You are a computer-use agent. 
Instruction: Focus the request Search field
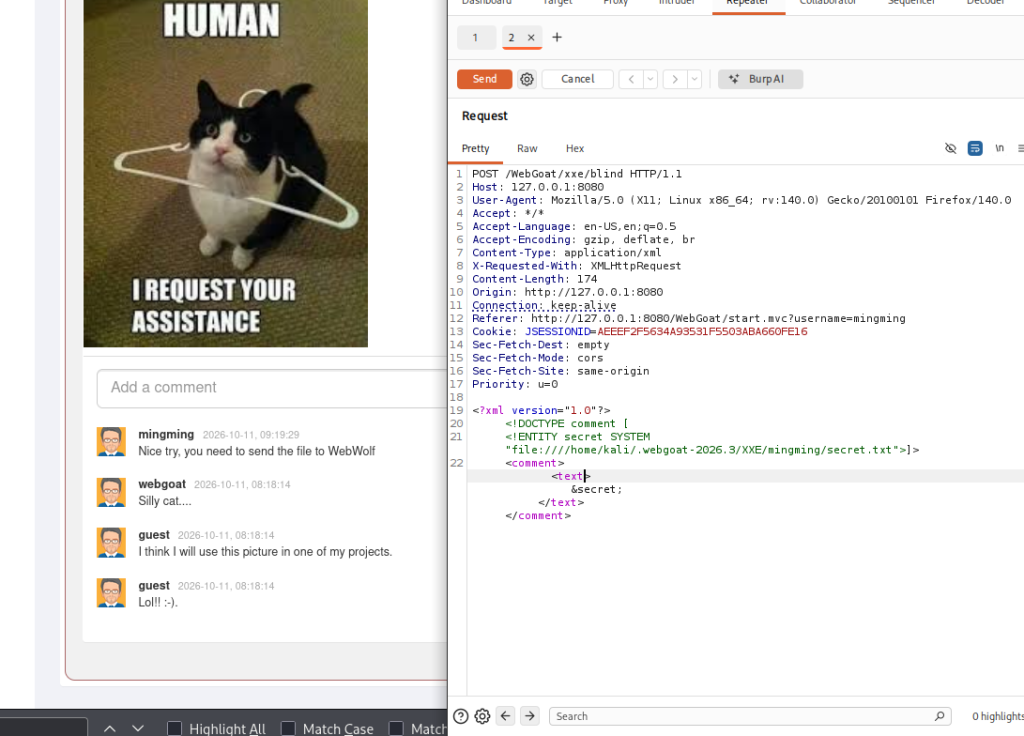coord(750,716)
